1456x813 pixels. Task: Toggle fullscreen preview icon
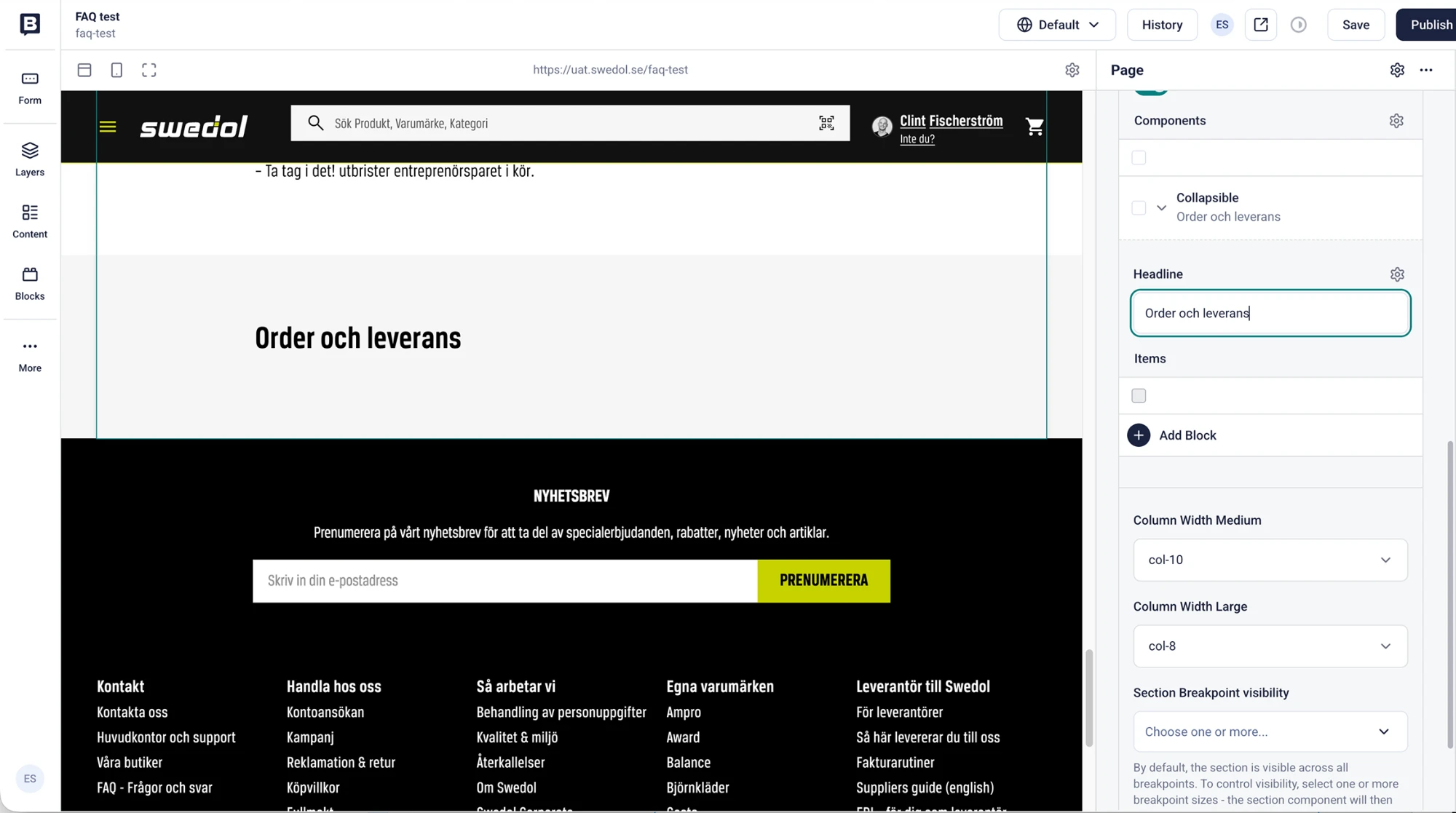(149, 70)
